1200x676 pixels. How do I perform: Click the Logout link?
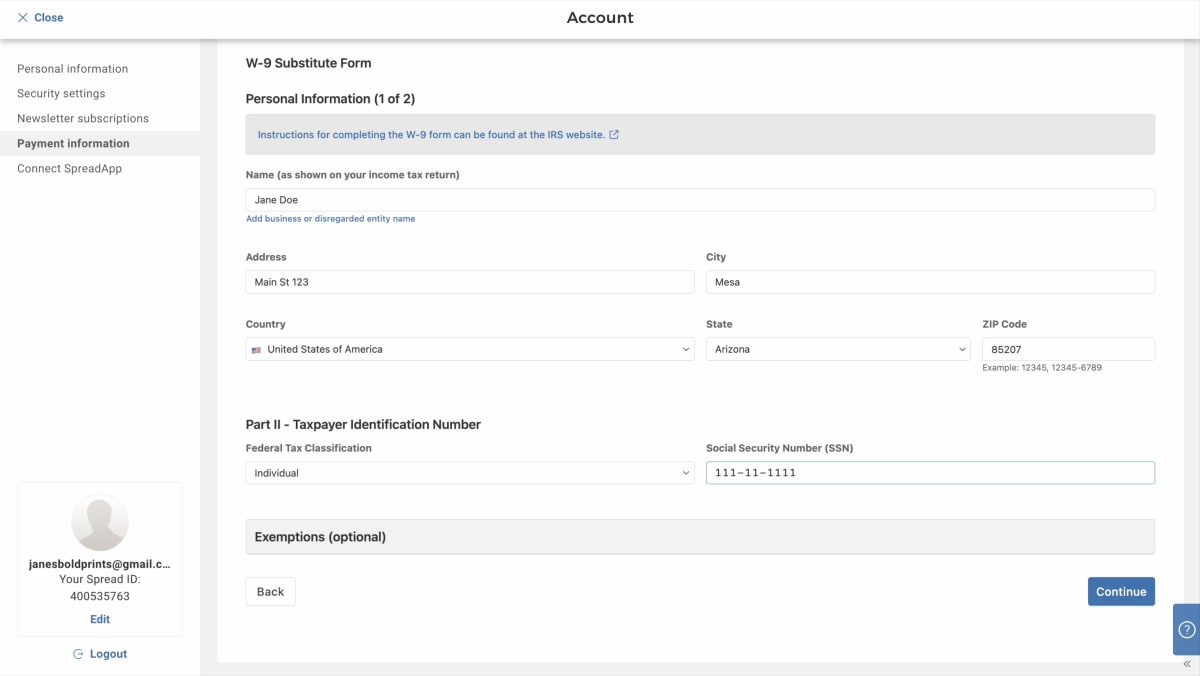click(108, 654)
